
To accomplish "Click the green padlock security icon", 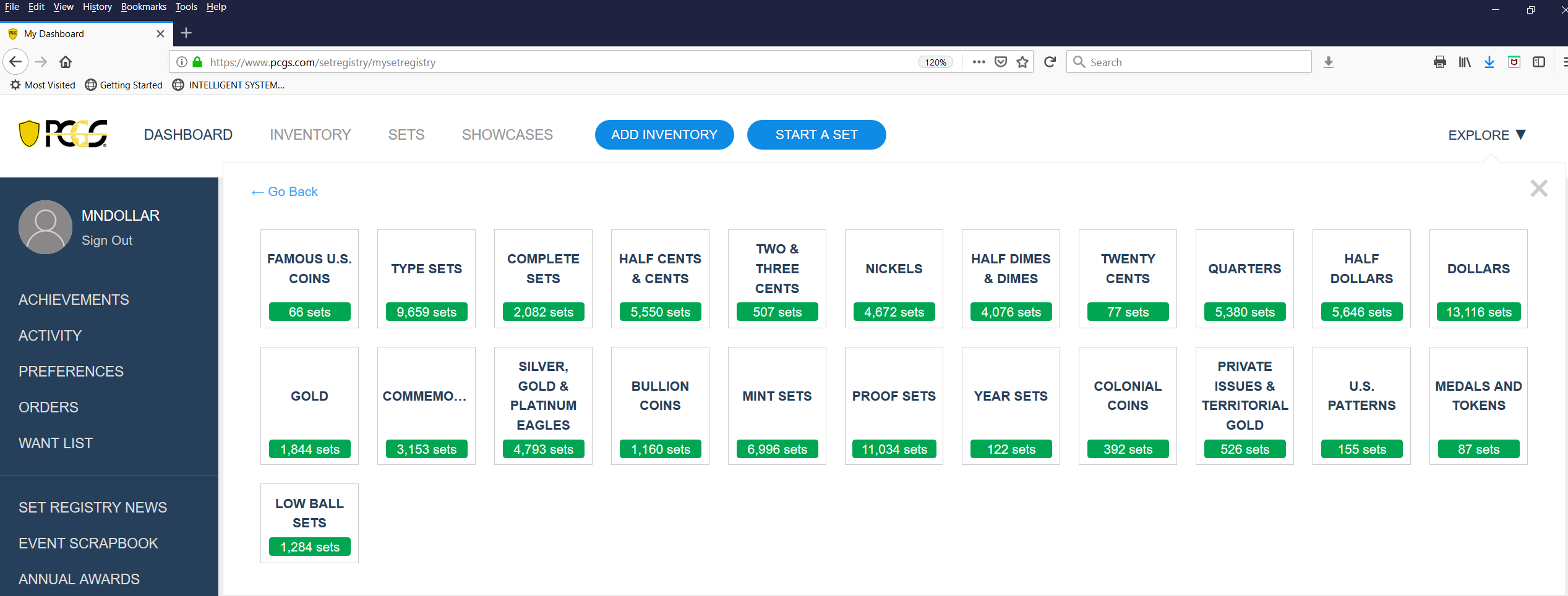I will 197,62.
